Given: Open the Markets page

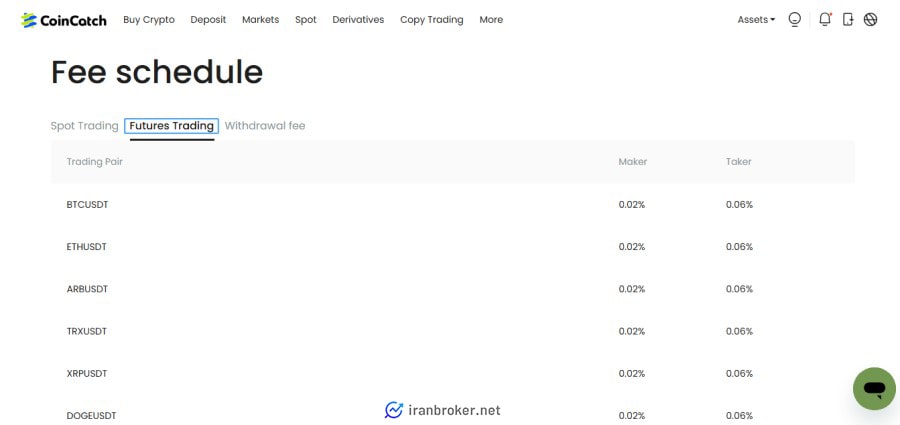Looking at the screenshot, I should pyautogui.click(x=261, y=20).
